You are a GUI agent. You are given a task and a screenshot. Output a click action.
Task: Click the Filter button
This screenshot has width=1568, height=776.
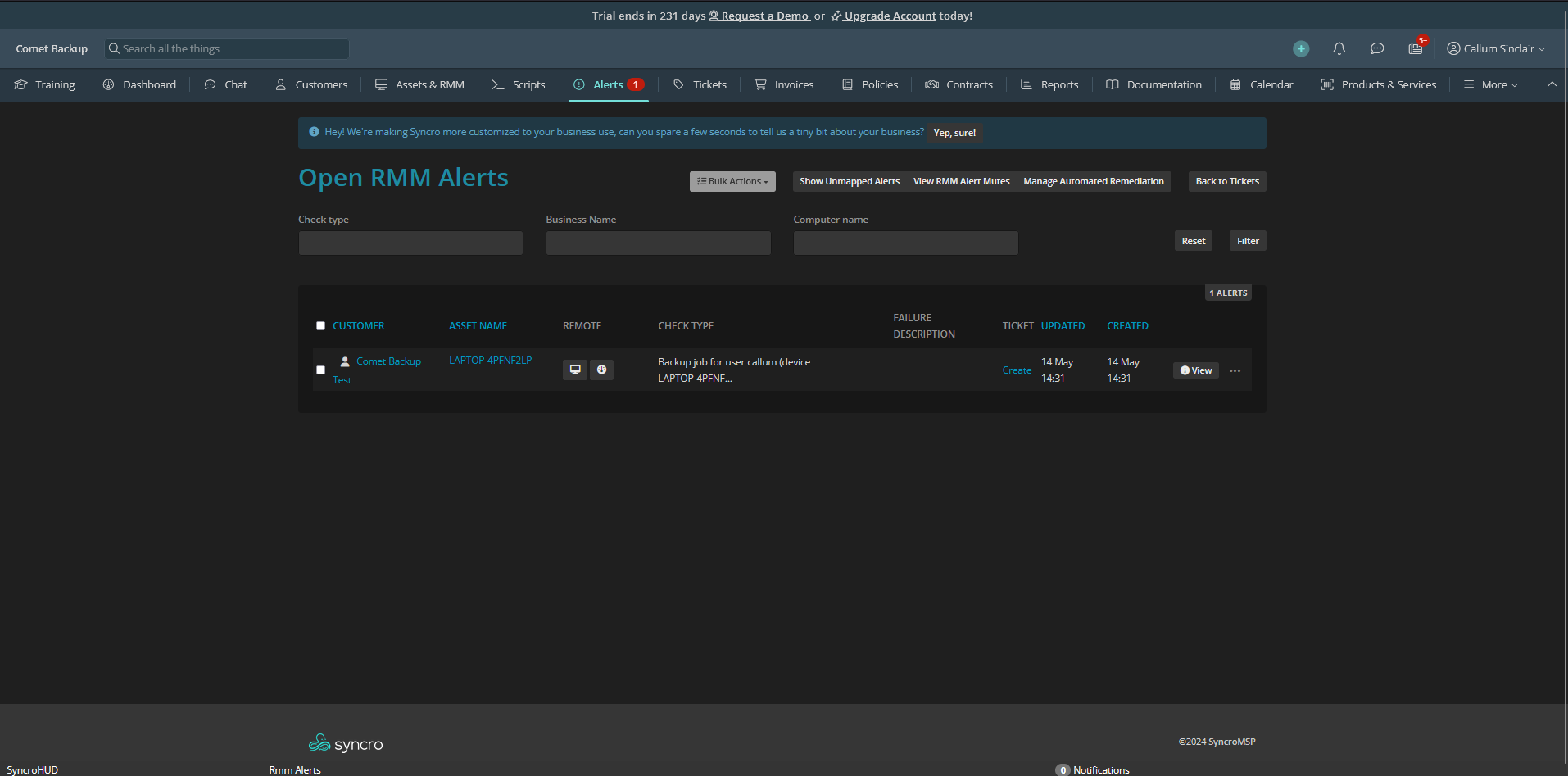pyautogui.click(x=1248, y=241)
